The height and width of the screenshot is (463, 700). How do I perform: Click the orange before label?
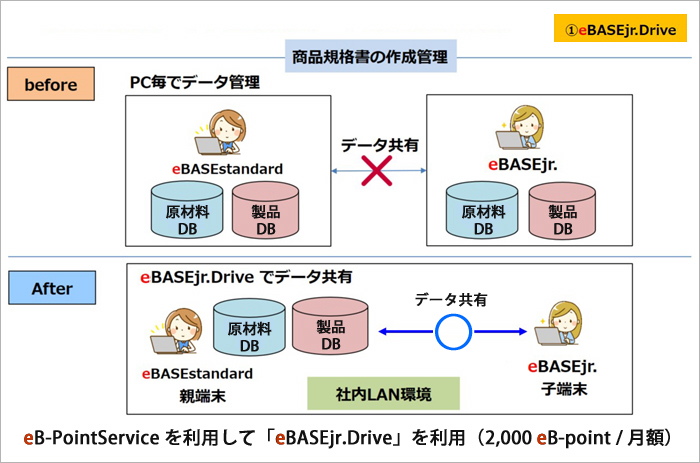click(51, 84)
